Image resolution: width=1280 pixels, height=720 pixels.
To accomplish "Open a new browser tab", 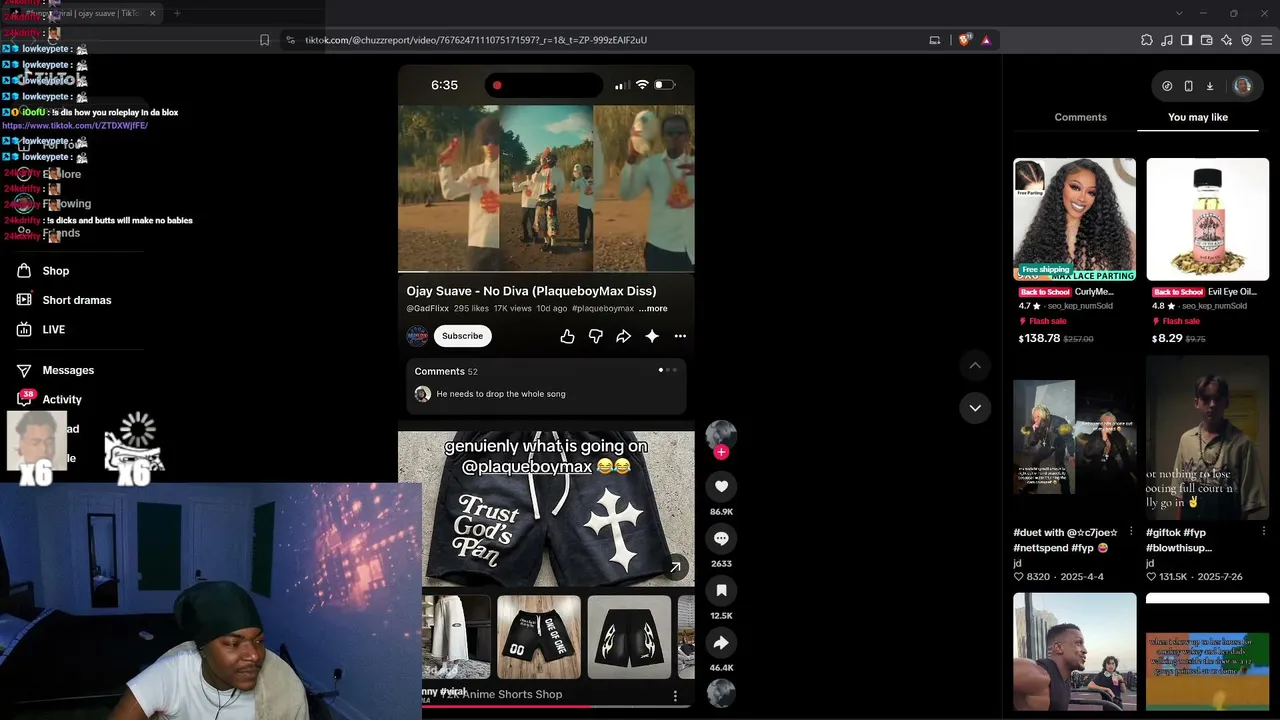I will pos(177,13).
